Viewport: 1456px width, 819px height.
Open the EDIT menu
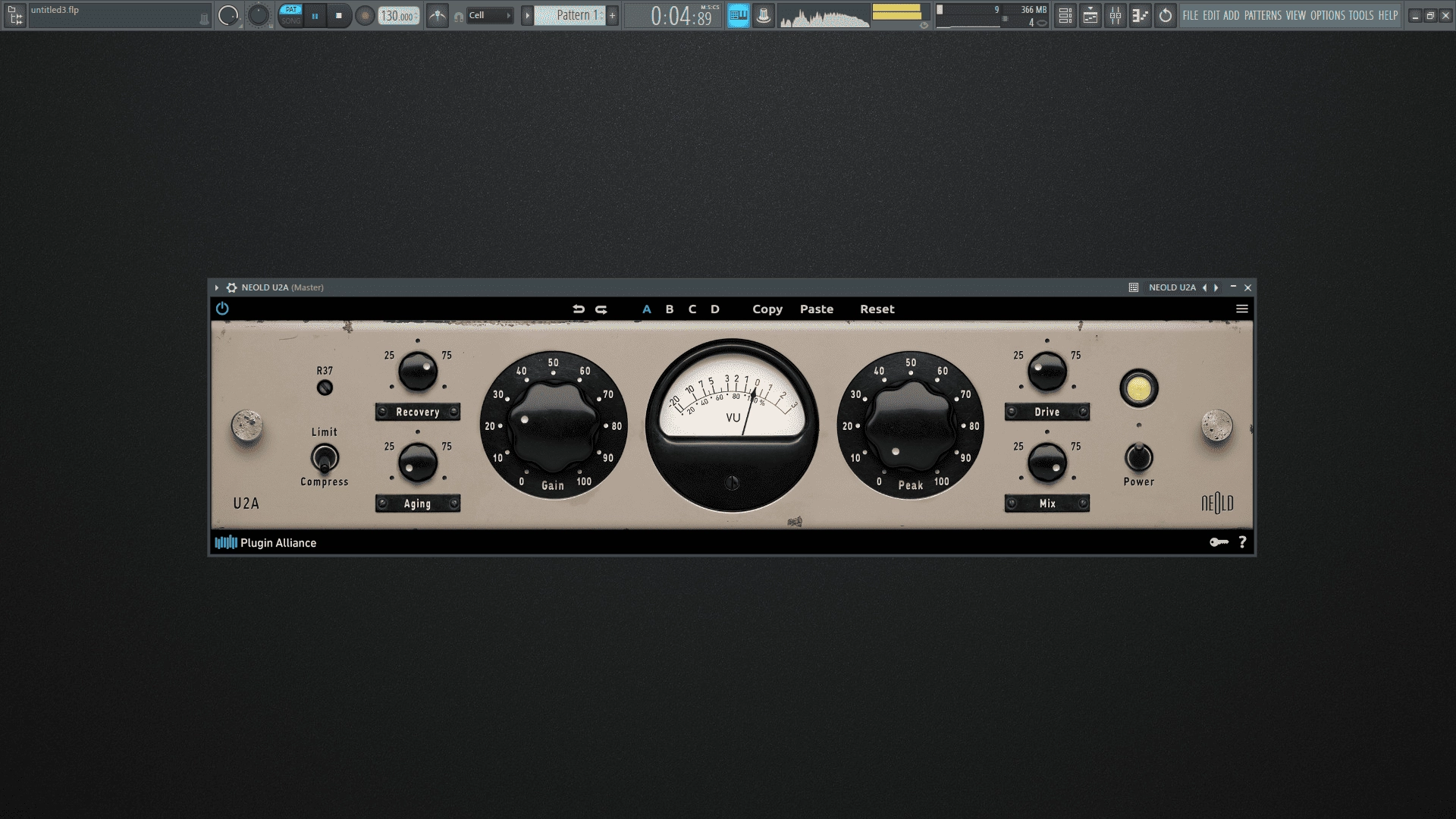click(1211, 15)
